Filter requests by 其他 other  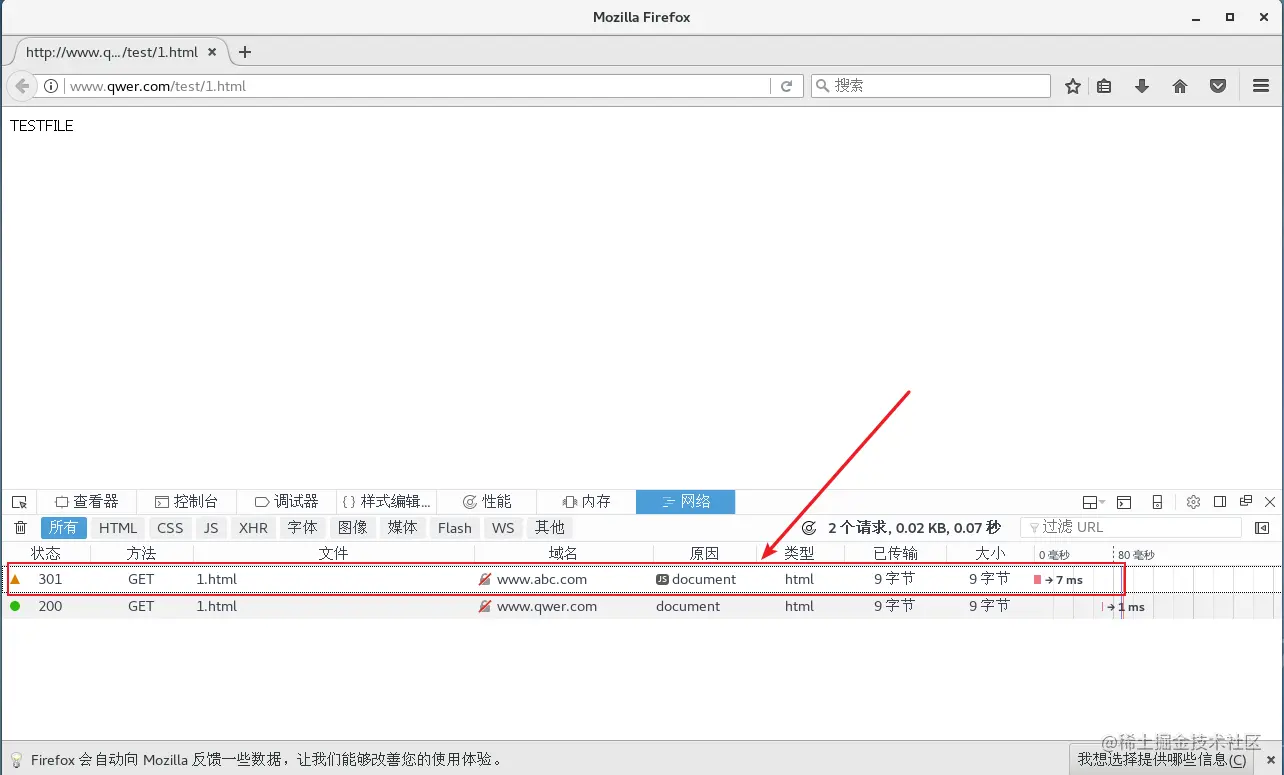click(550, 528)
